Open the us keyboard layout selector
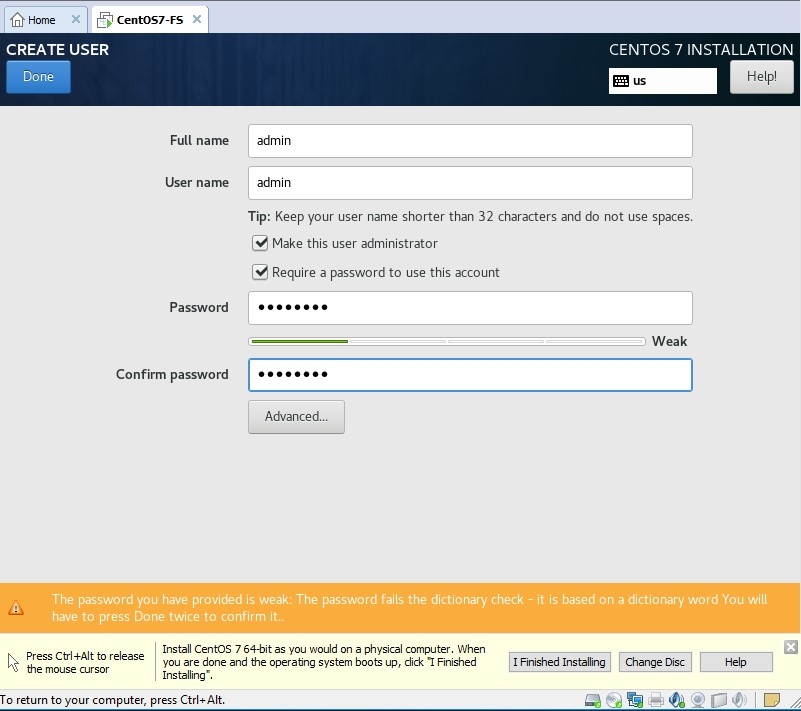The height and width of the screenshot is (711, 801). [x=662, y=81]
